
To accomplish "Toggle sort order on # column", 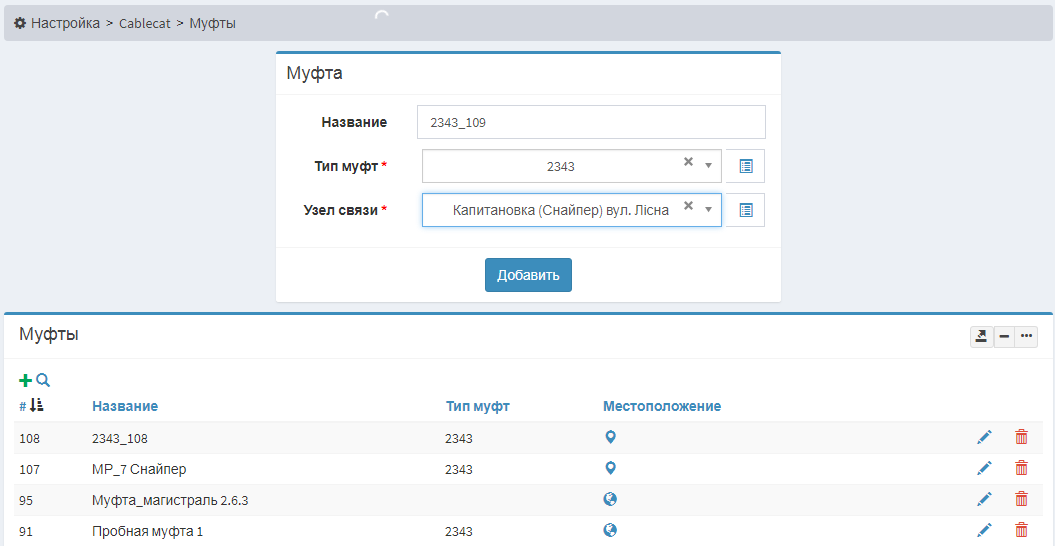I will coord(36,405).
